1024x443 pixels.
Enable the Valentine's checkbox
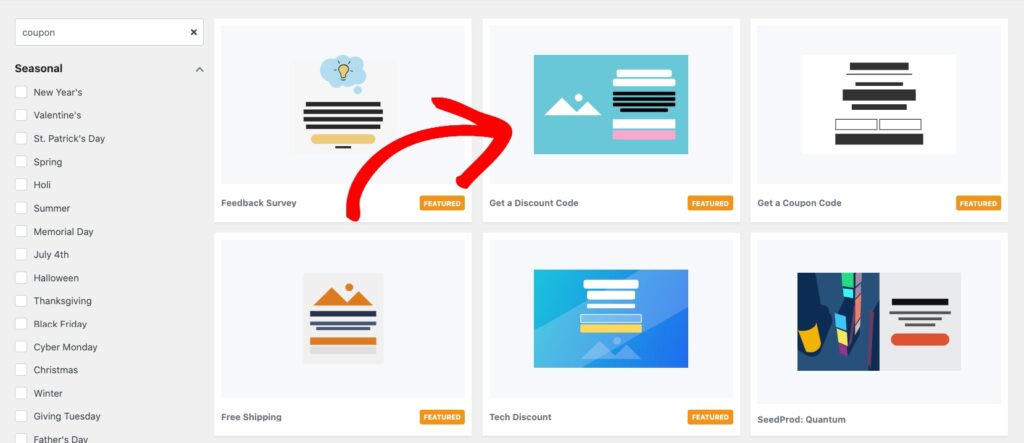click(x=21, y=115)
